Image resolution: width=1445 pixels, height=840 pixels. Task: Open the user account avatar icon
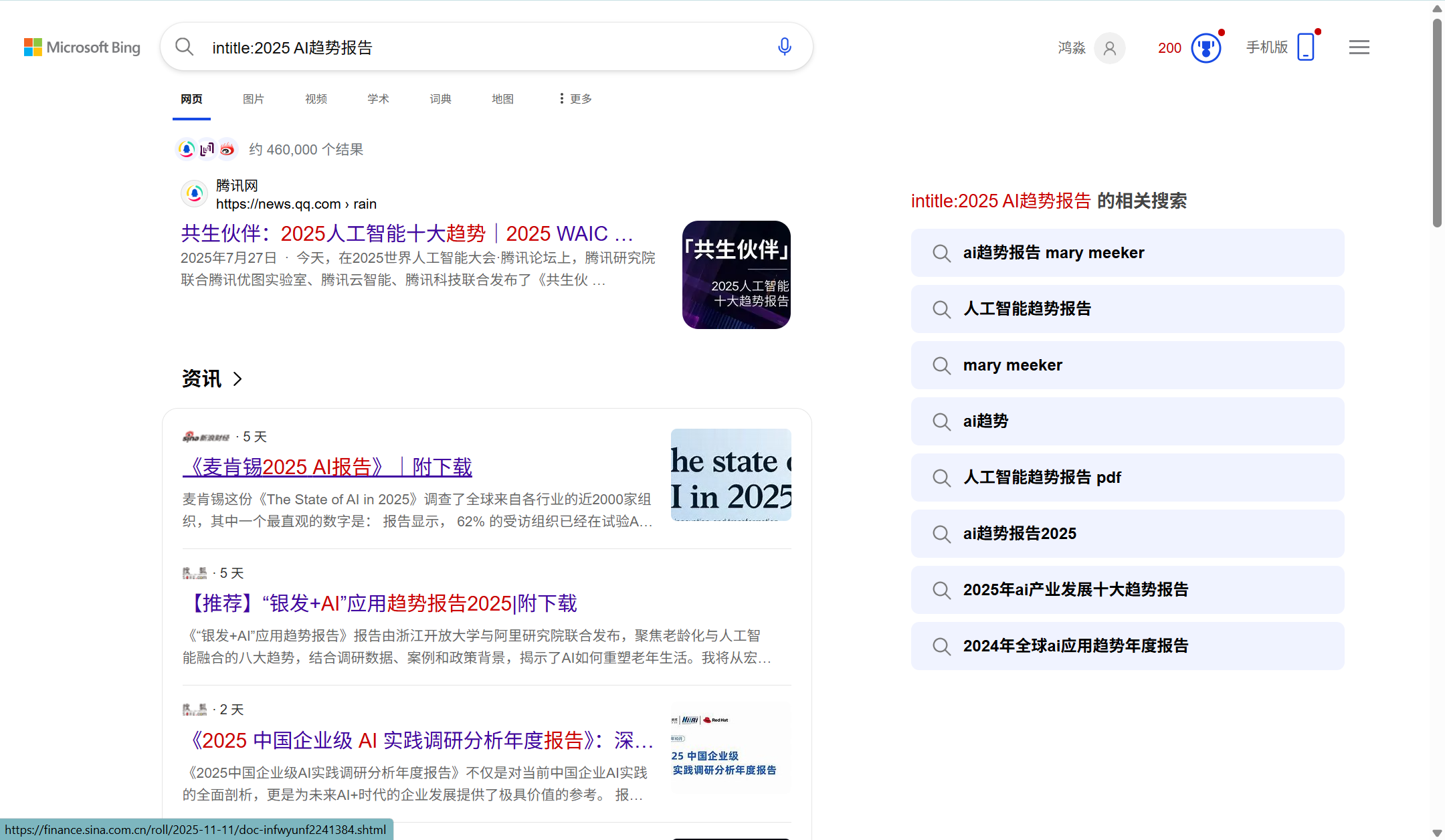point(1109,48)
